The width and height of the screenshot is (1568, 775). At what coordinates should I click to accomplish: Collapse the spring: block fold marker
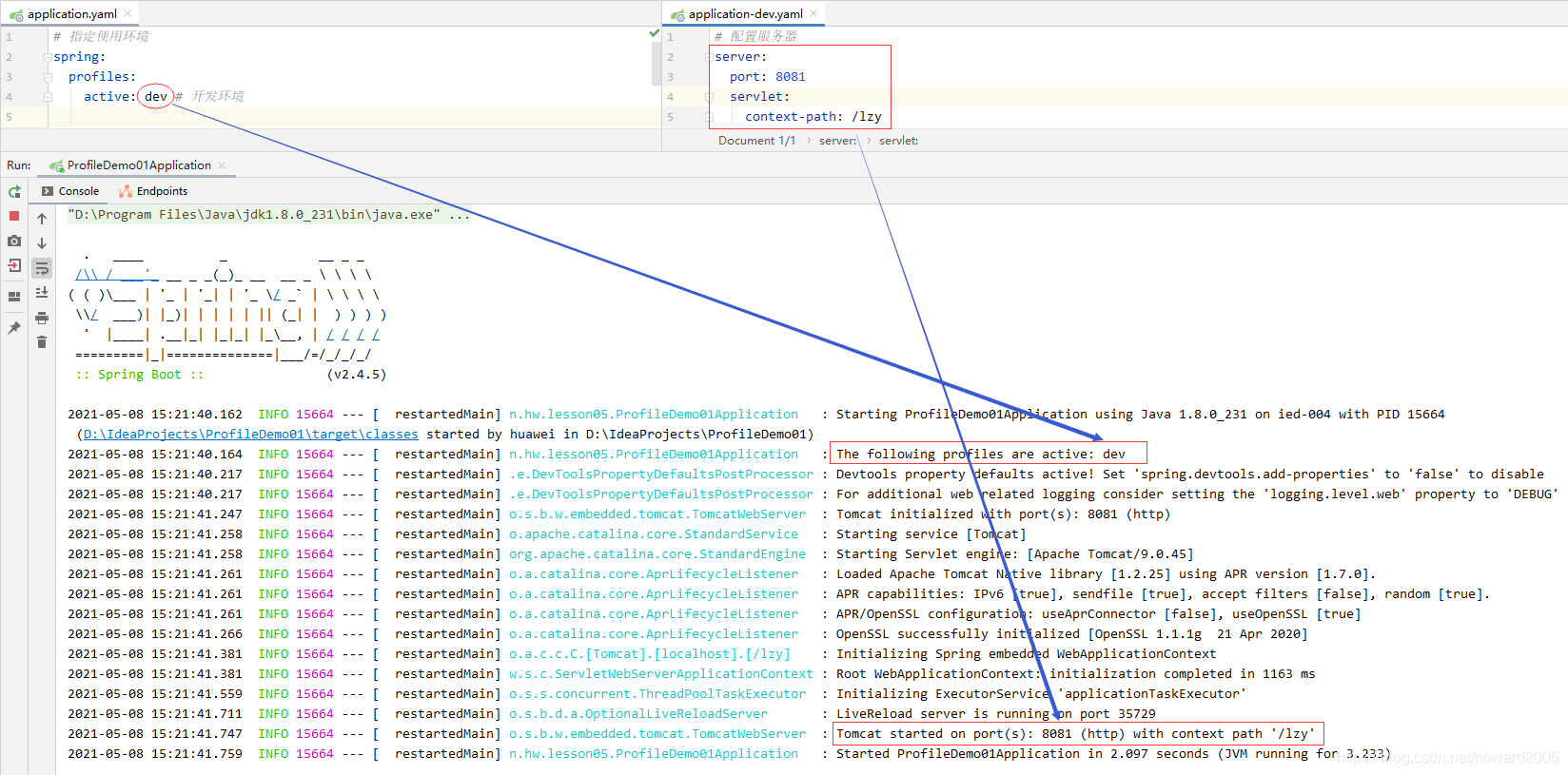(x=48, y=57)
